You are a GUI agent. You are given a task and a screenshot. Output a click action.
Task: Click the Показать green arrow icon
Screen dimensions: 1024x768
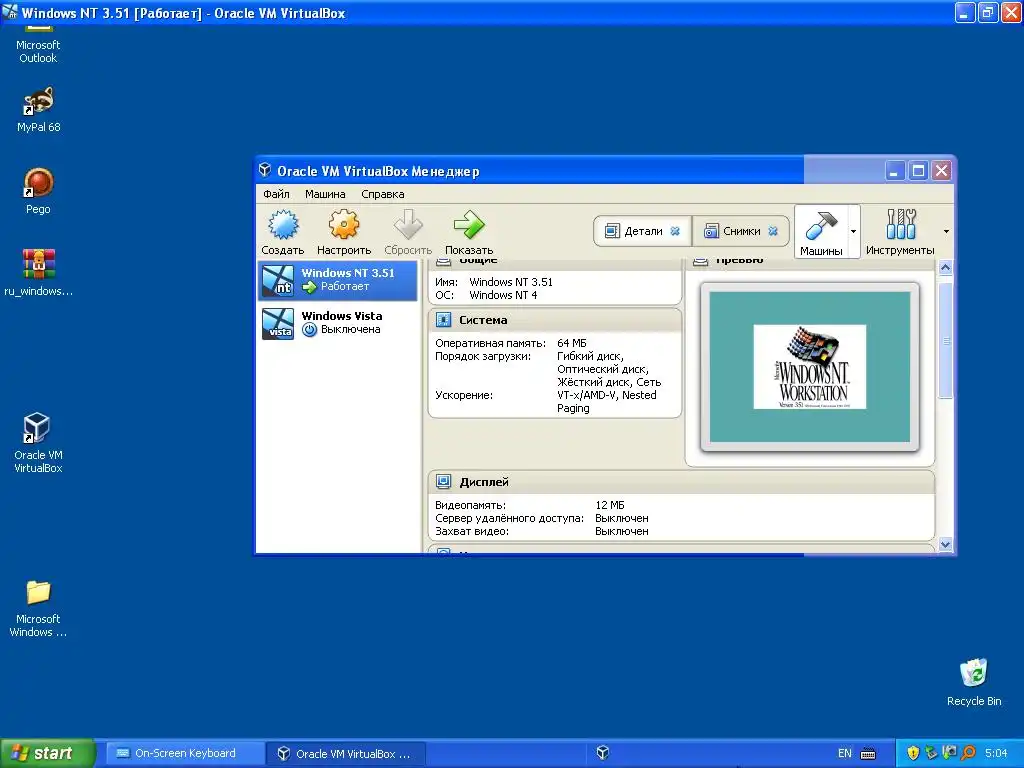click(x=469, y=225)
